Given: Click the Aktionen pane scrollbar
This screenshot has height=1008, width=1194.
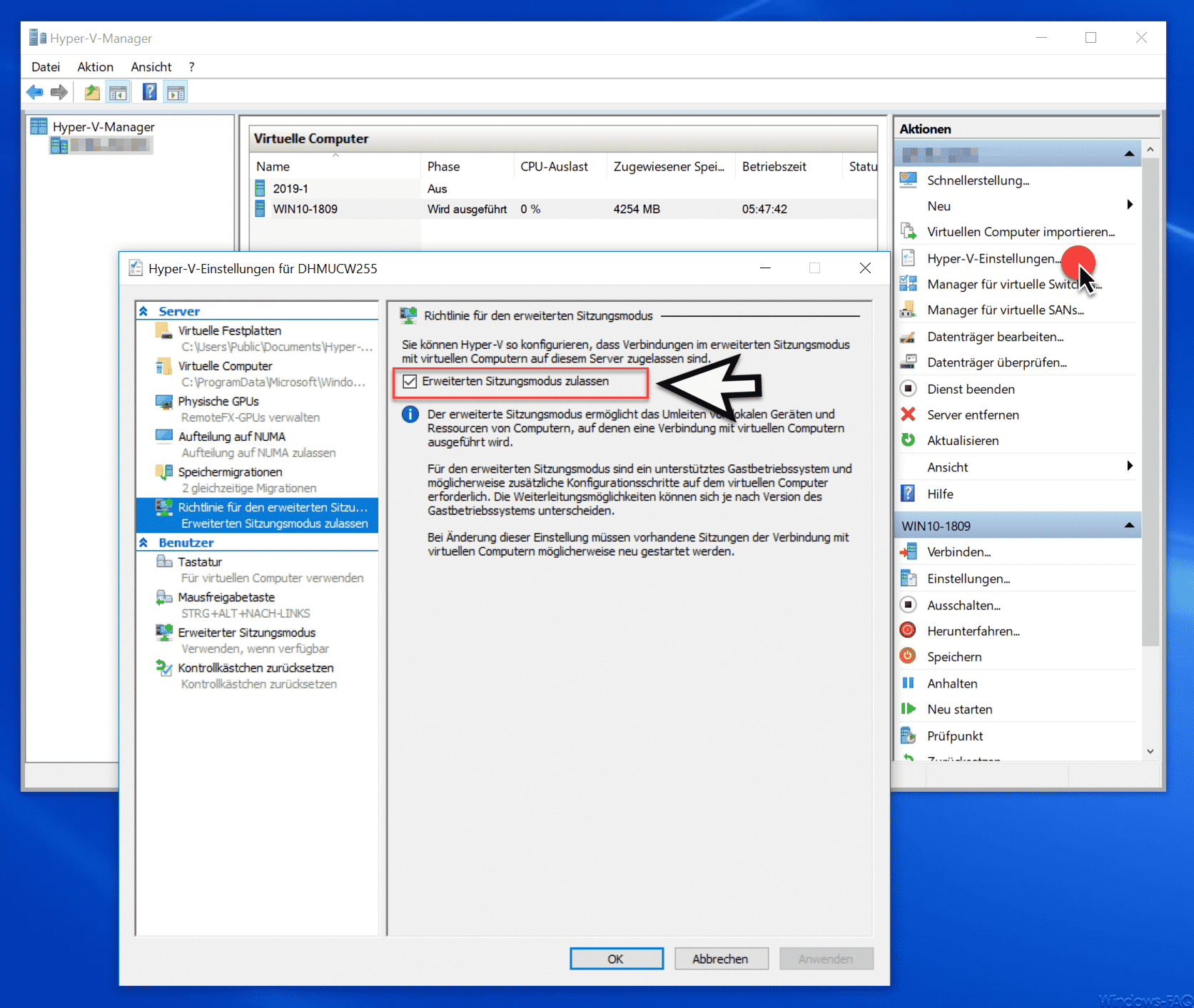Looking at the screenshot, I should [x=1150, y=402].
